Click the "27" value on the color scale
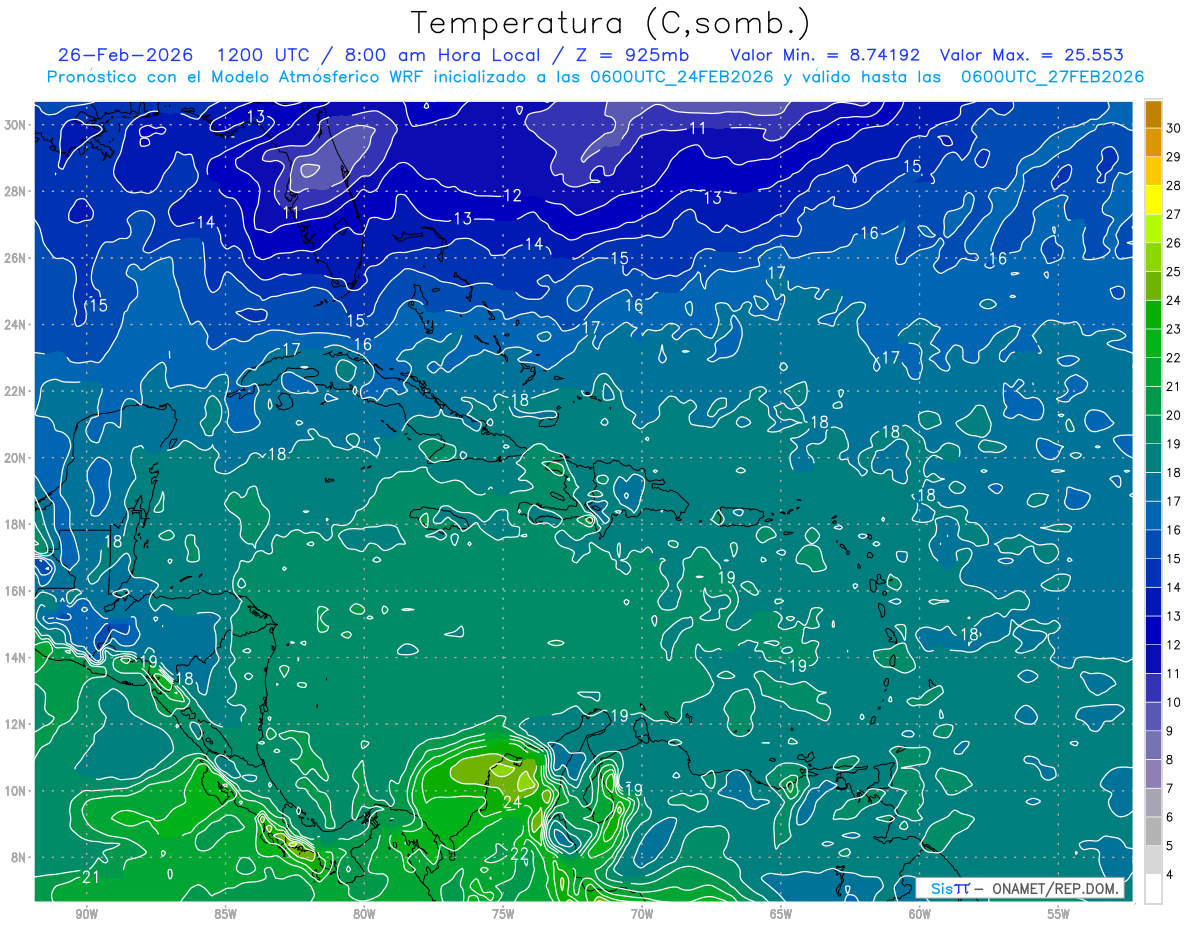The width and height of the screenshot is (1200, 927). pos(1174,214)
